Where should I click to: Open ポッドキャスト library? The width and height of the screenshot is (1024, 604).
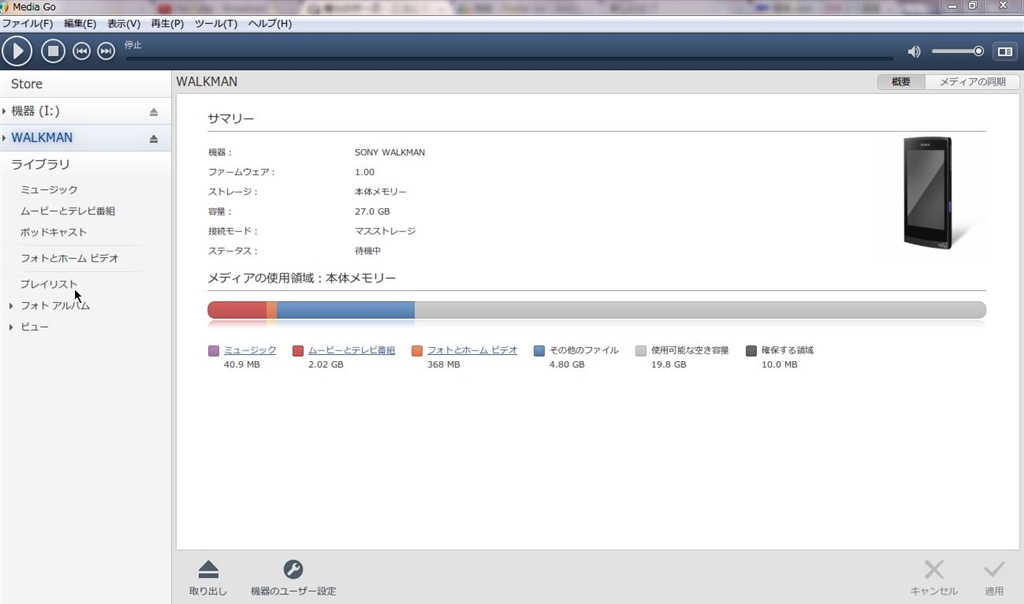tap(54, 232)
